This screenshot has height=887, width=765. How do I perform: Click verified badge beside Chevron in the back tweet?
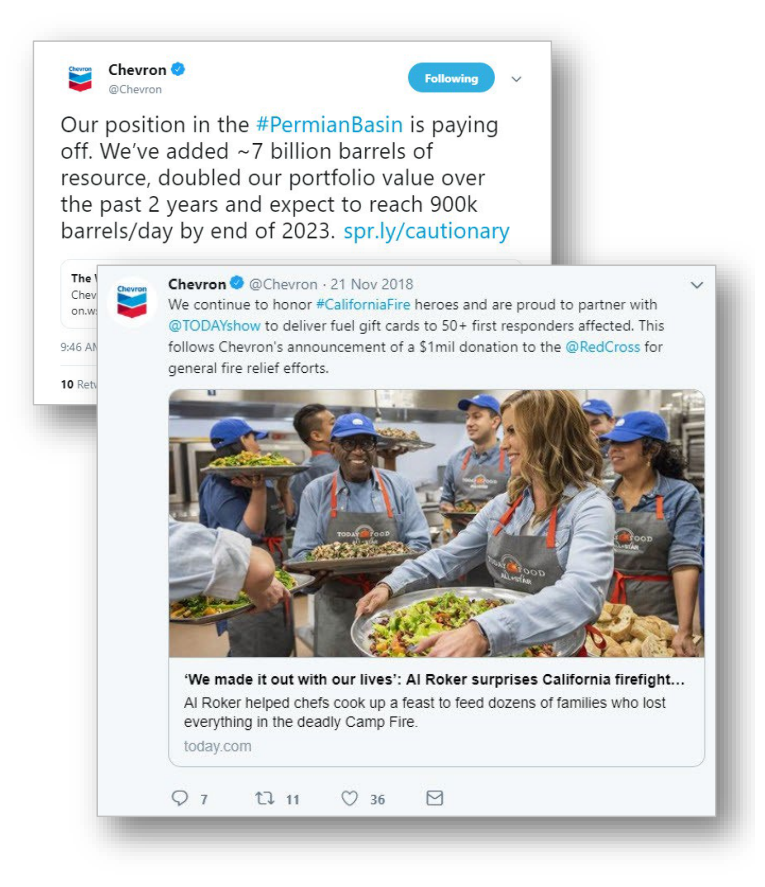click(178, 70)
